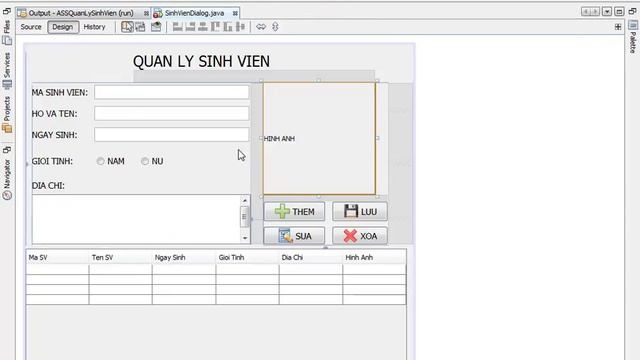The width and height of the screenshot is (640, 360).
Task: Click the Preview Design icon
Action: coord(156,27)
